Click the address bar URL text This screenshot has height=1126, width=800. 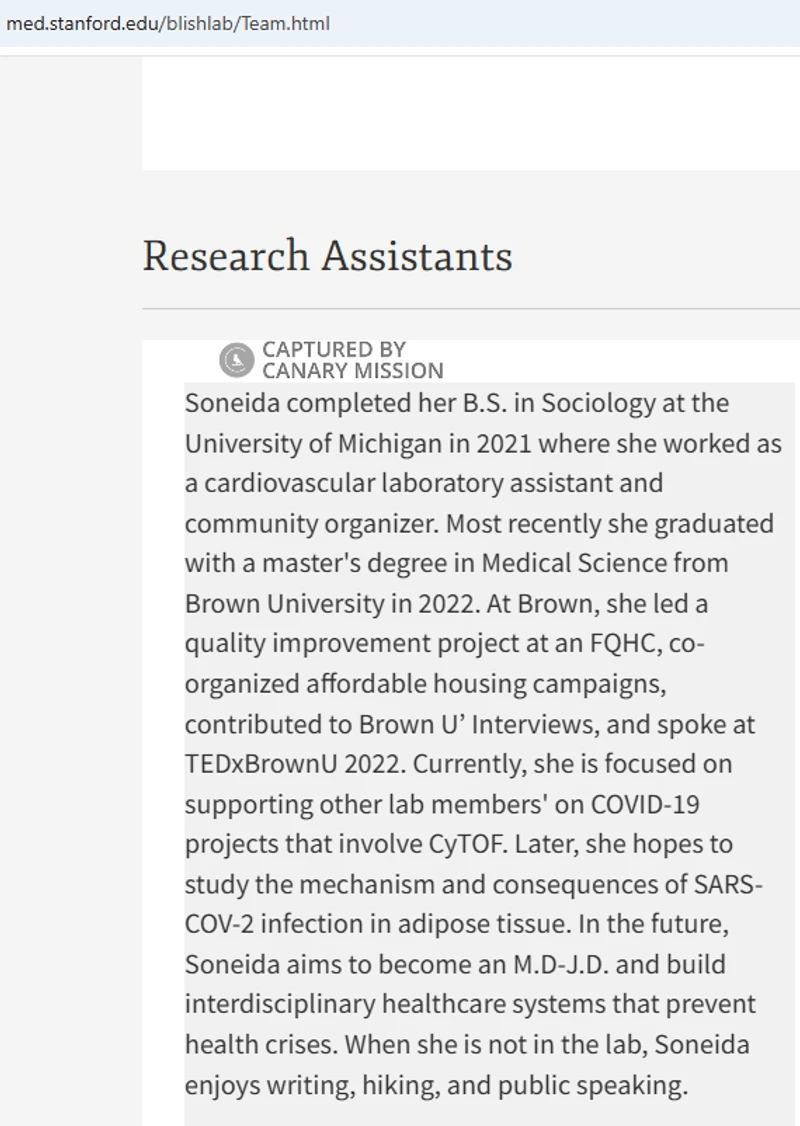[x=168, y=24]
